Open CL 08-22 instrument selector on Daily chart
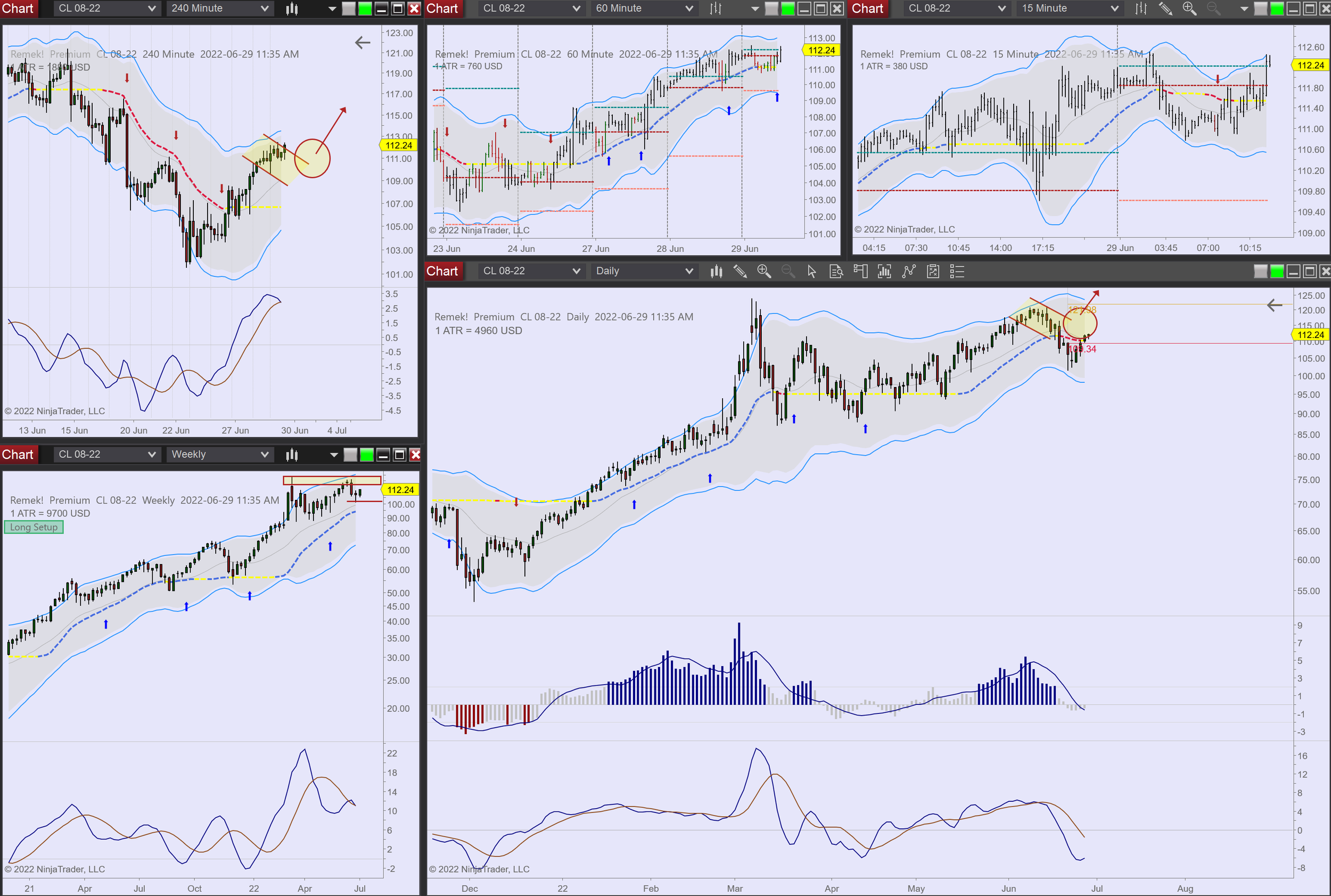 pyautogui.click(x=531, y=272)
